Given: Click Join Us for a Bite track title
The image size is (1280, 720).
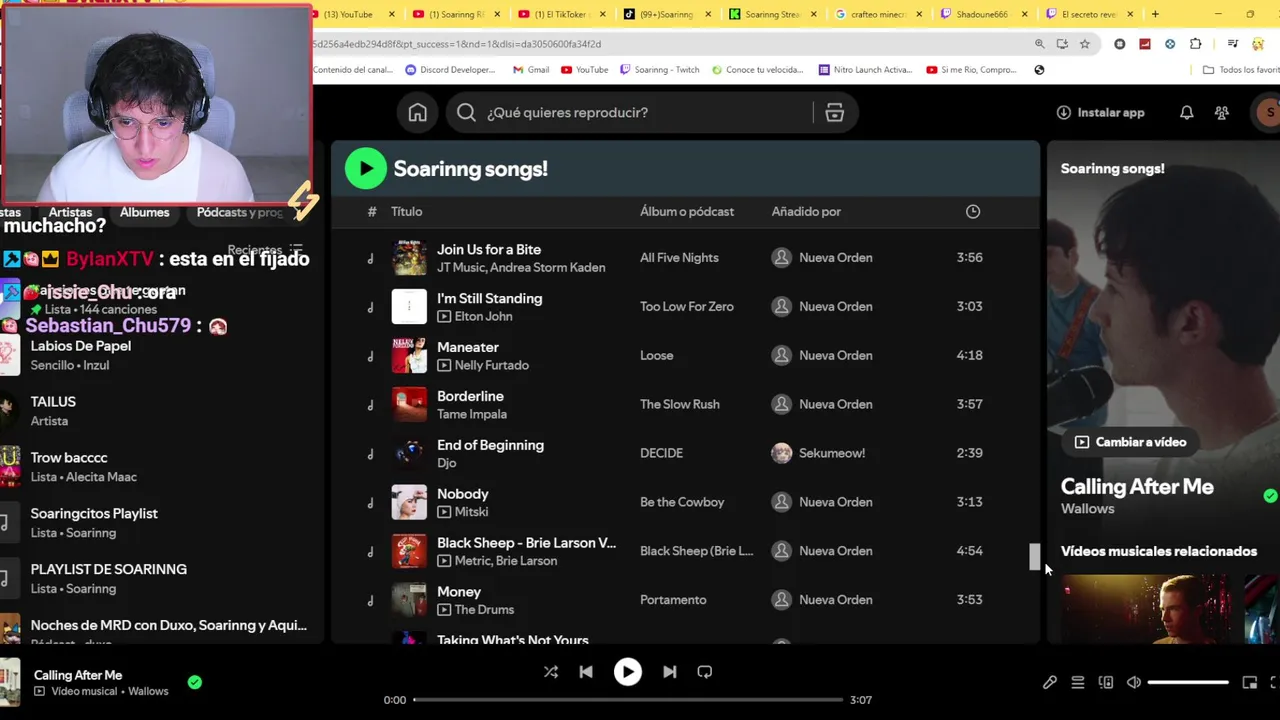Looking at the screenshot, I should pos(489,249).
